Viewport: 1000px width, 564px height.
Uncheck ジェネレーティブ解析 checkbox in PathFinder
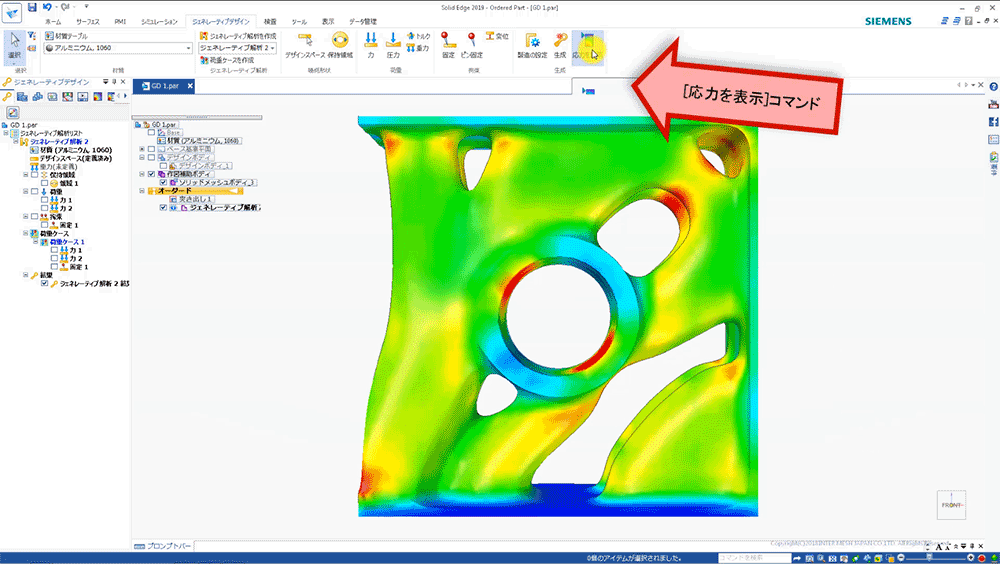(x=163, y=207)
